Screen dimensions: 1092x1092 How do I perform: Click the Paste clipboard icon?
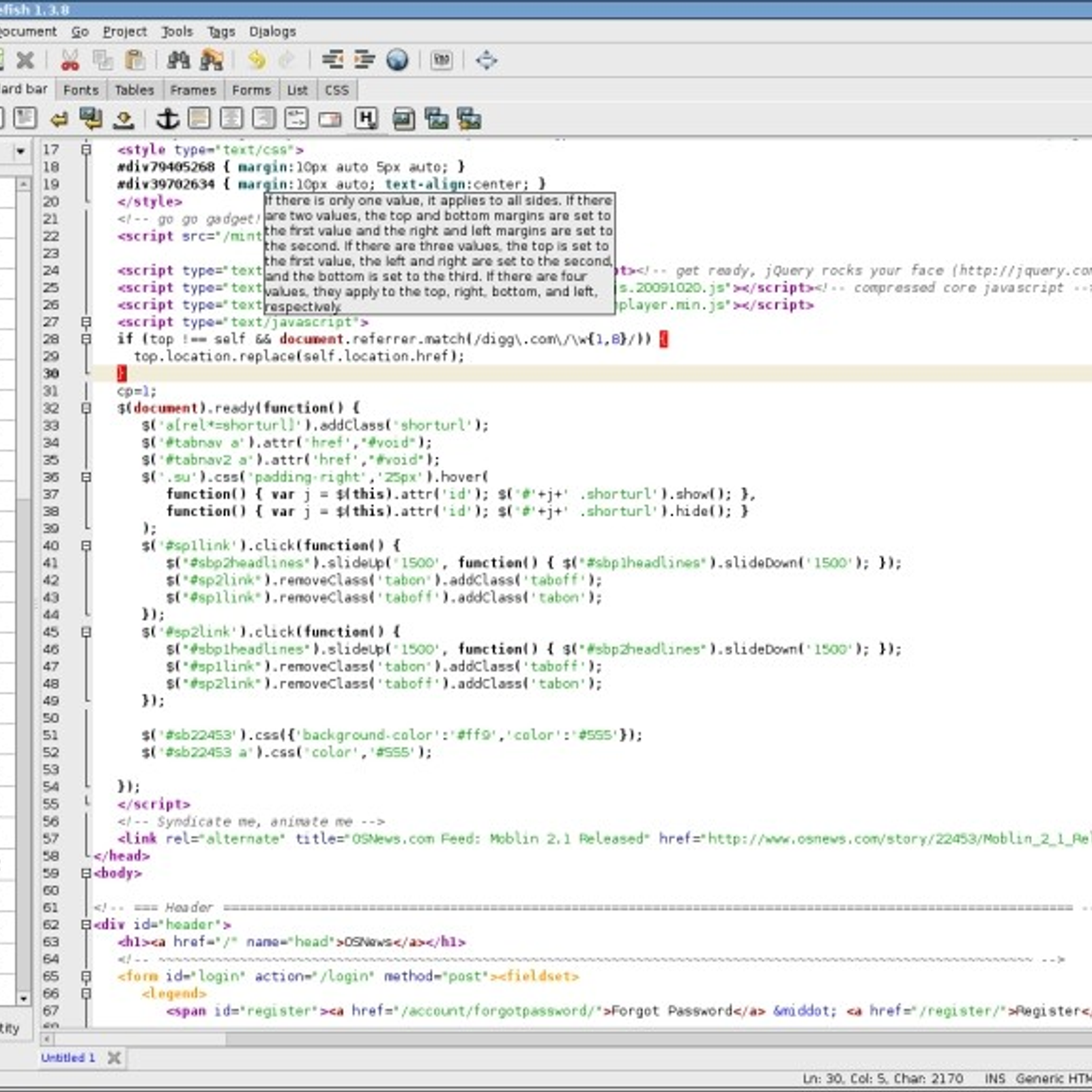click(x=135, y=60)
